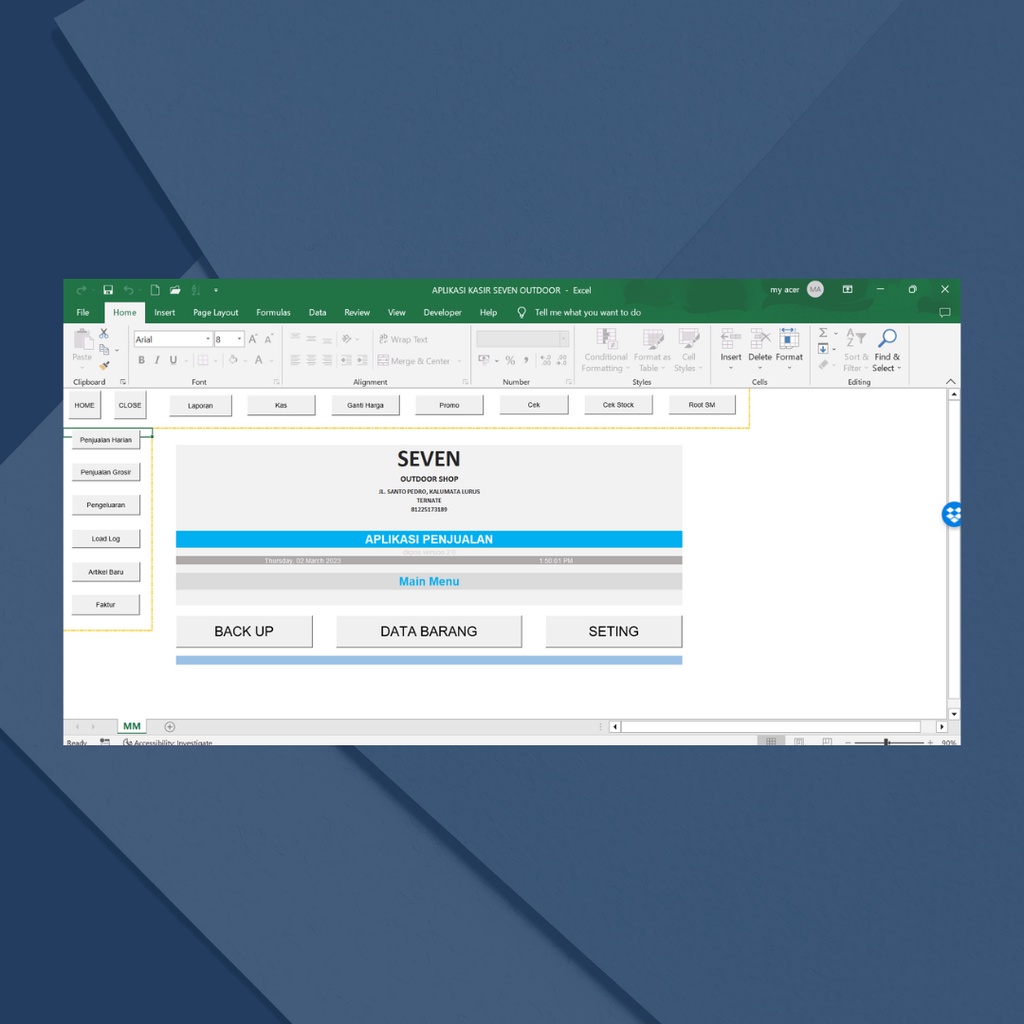The height and width of the screenshot is (1024, 1024).
Task: Click the Save icon in Quick Access Toolbar
Action: (x=108, y=290)
